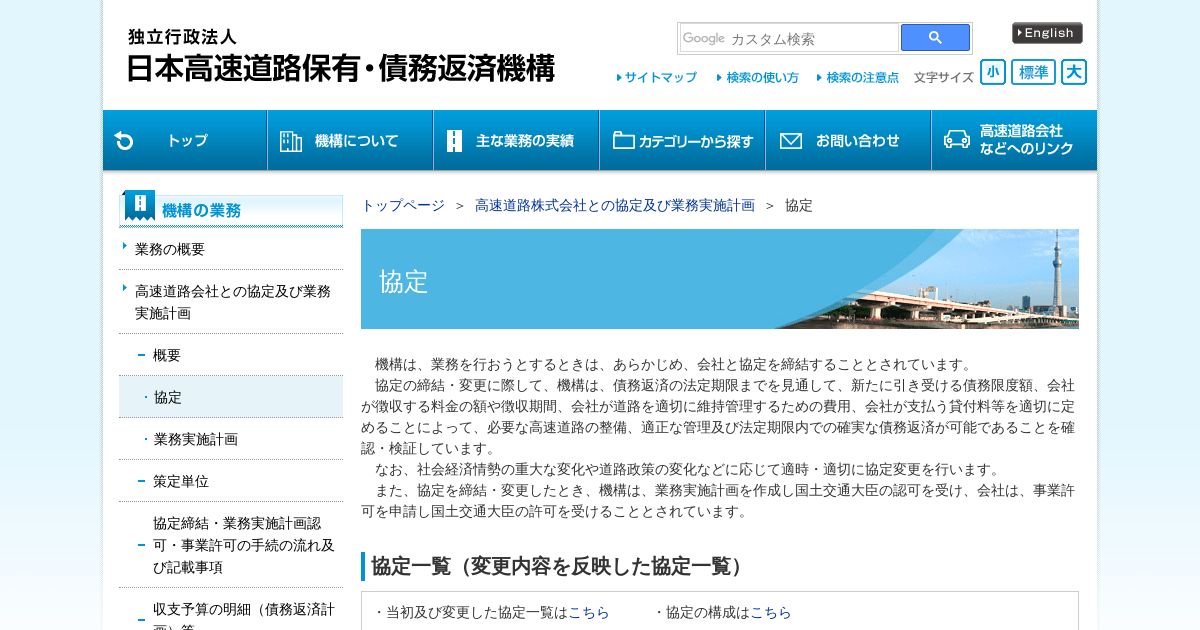
Task: Open 高速道路会社などへのリンク navigation item
Action: point(1014,140)
